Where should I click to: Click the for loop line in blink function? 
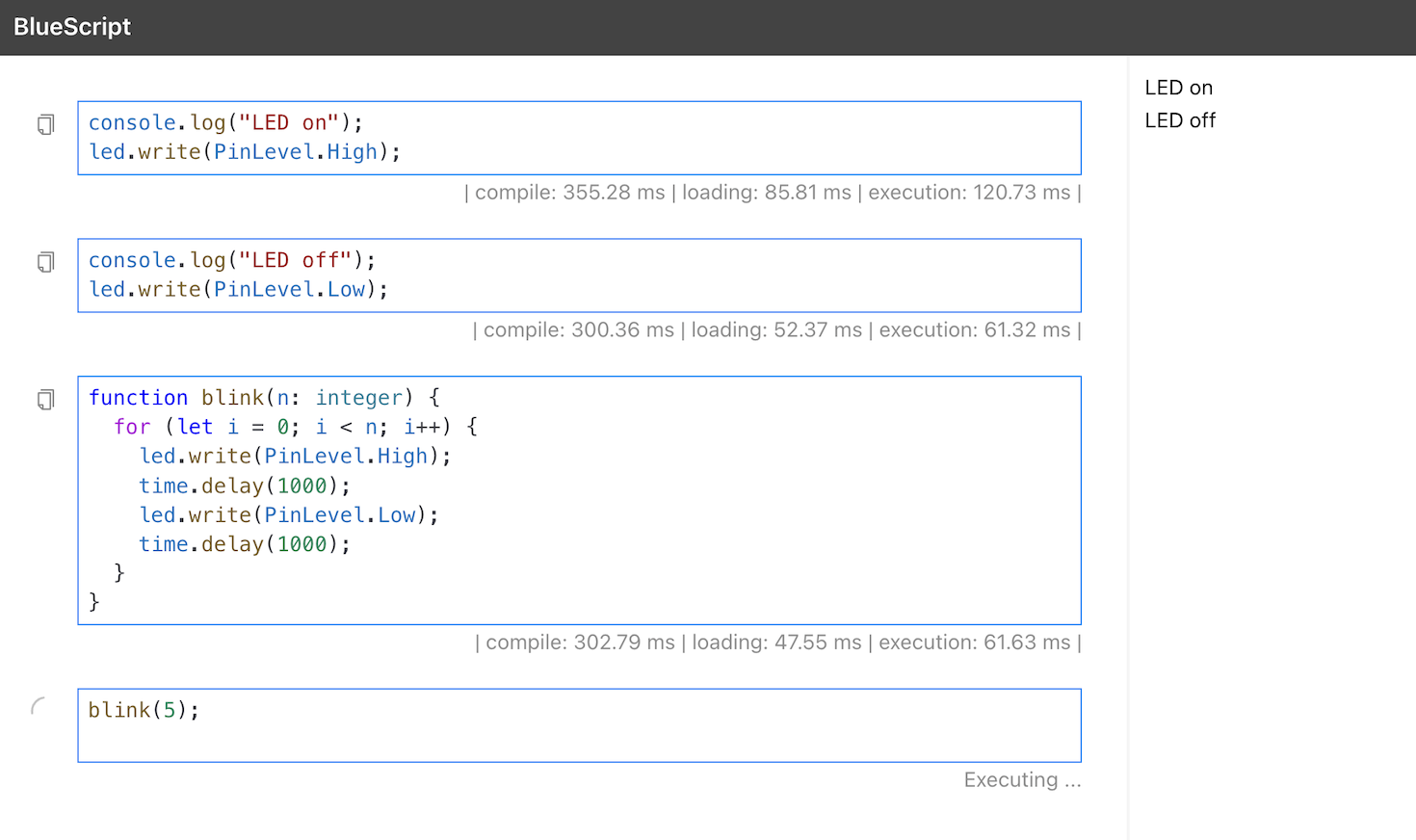(x=296, y=427)
